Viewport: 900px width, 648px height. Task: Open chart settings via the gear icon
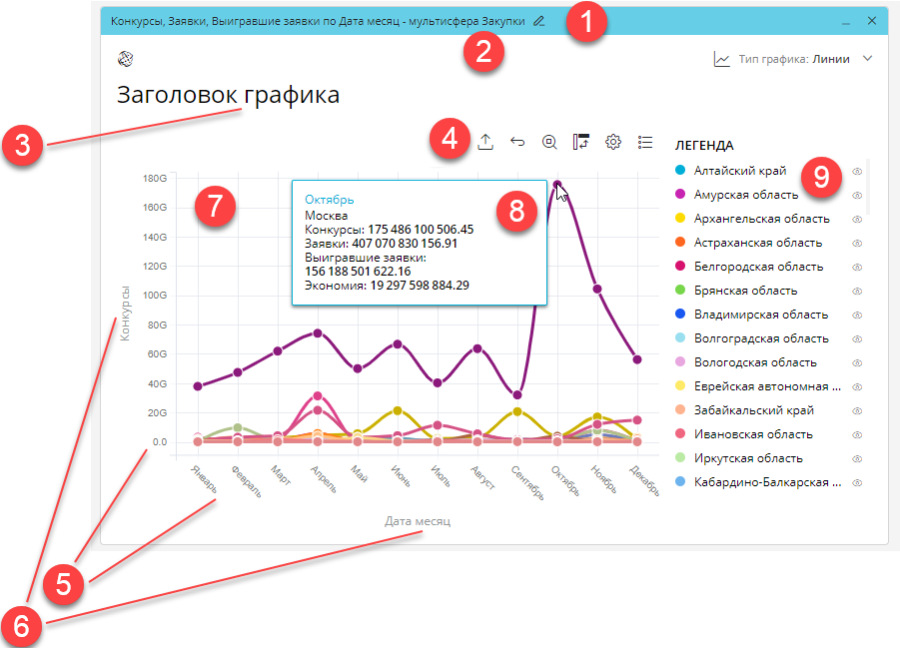(x=614, y=142)
